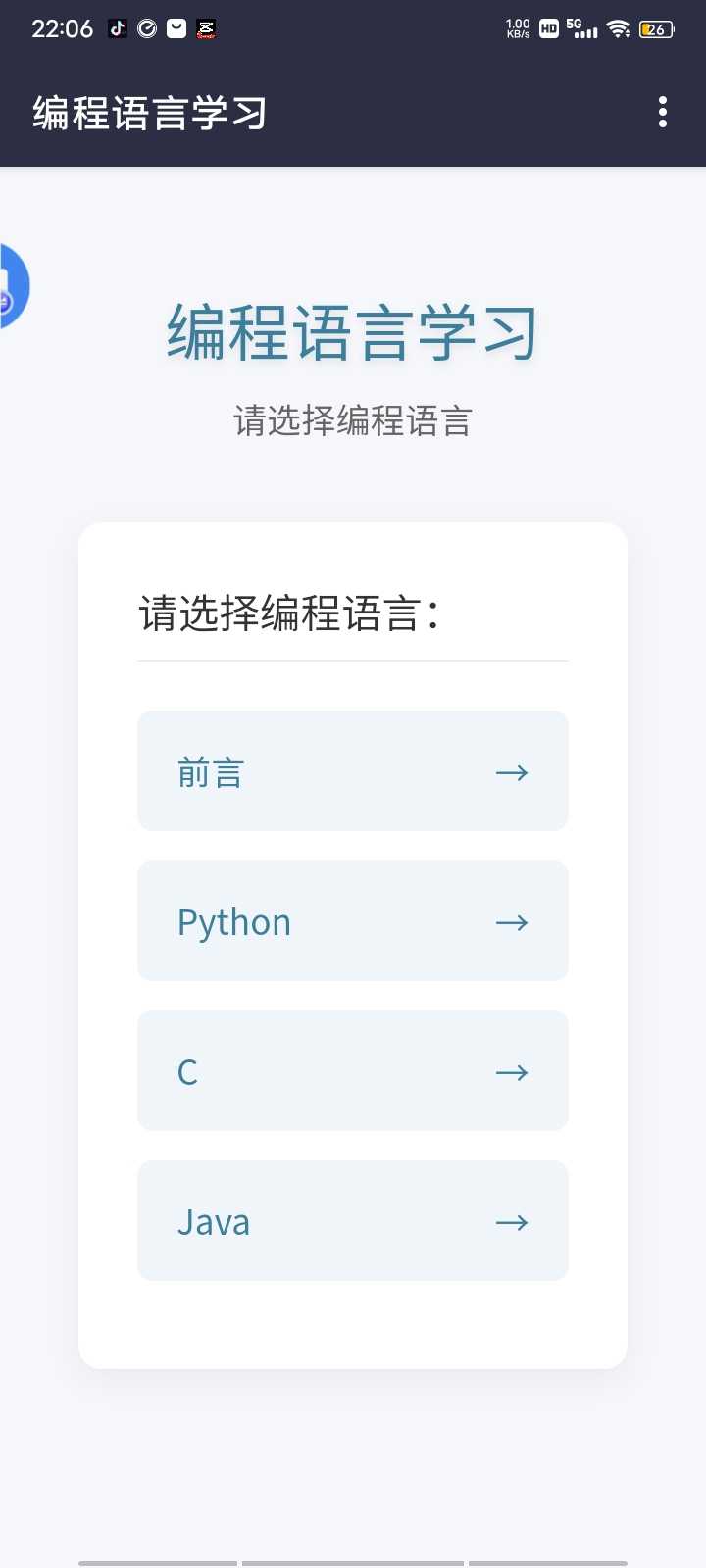Tap the Wi-Fi signal icon
Image resolution: width=706 pixels, height=1568 pixels.
tap(618, 28)
